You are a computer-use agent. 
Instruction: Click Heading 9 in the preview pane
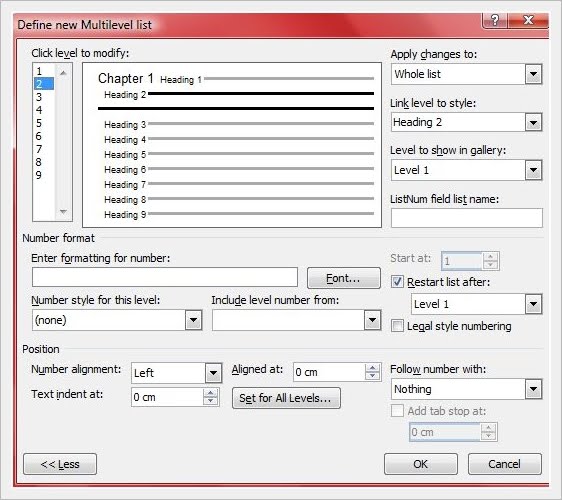(125, 215)
